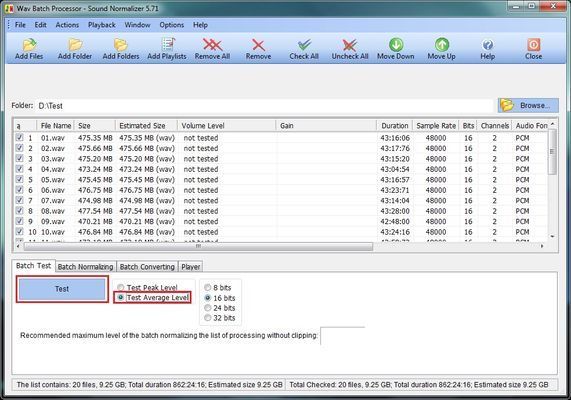Click Remove All in the toolbar
Image resolution: width=571 pixels, height=400 pixels.
pyautogui.click(x=212, y=49)
